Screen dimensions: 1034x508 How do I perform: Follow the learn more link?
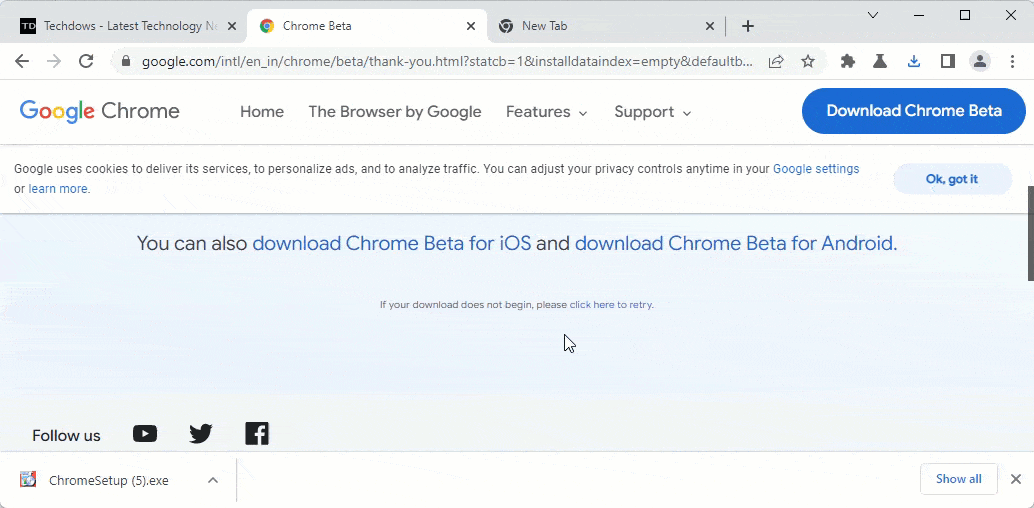[58, 189]
